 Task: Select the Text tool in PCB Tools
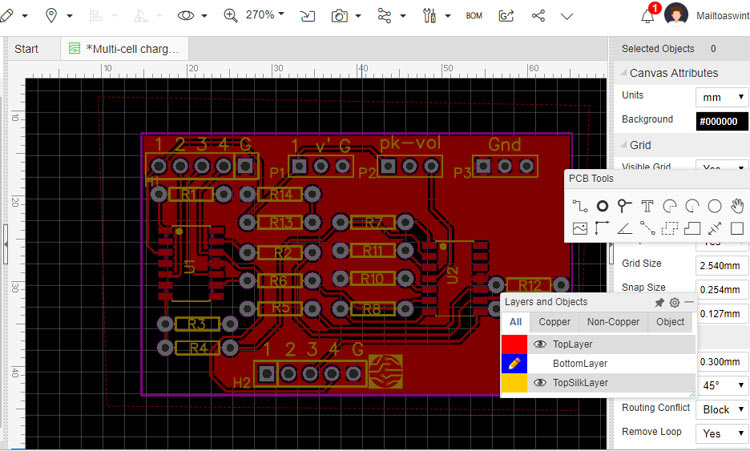pos(647,206)
